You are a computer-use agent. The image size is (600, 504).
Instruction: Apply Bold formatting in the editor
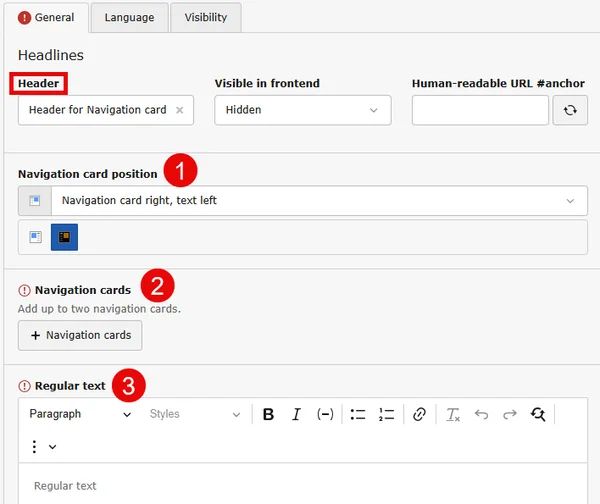(x=268, y=414)
